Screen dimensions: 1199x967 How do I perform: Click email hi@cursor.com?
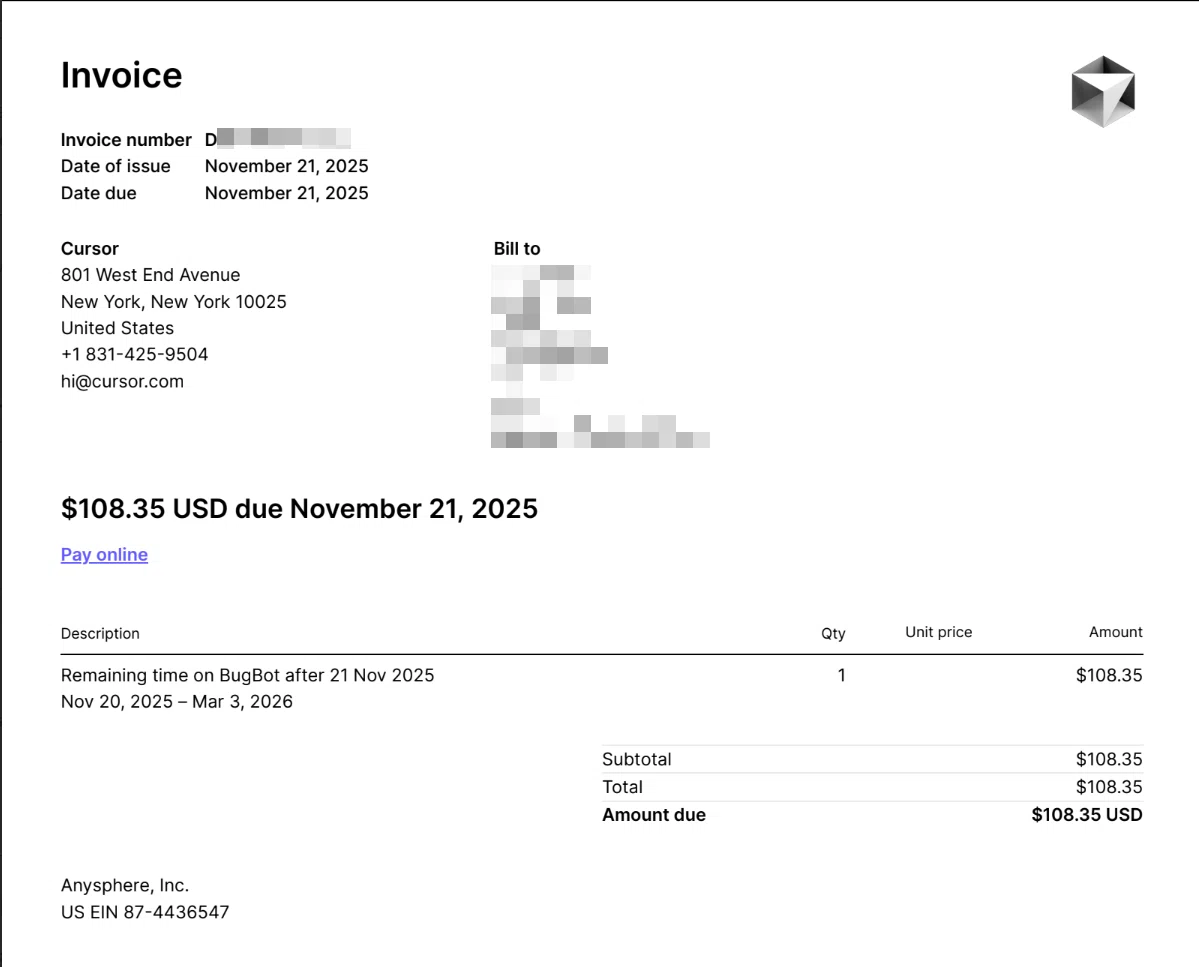(122, 381)
